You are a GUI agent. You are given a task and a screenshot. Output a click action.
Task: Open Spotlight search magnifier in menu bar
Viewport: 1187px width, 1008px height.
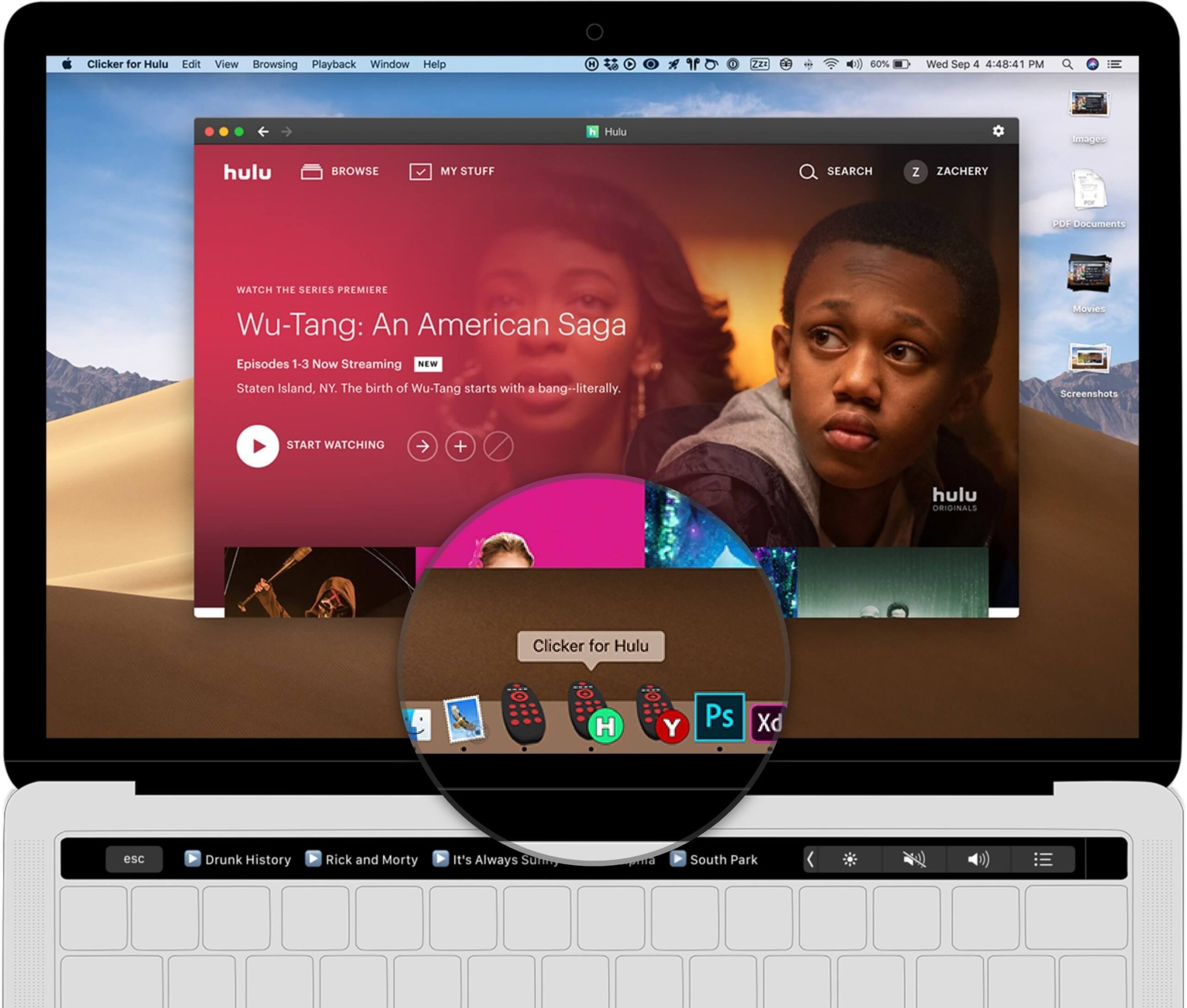coord(1067,64)
